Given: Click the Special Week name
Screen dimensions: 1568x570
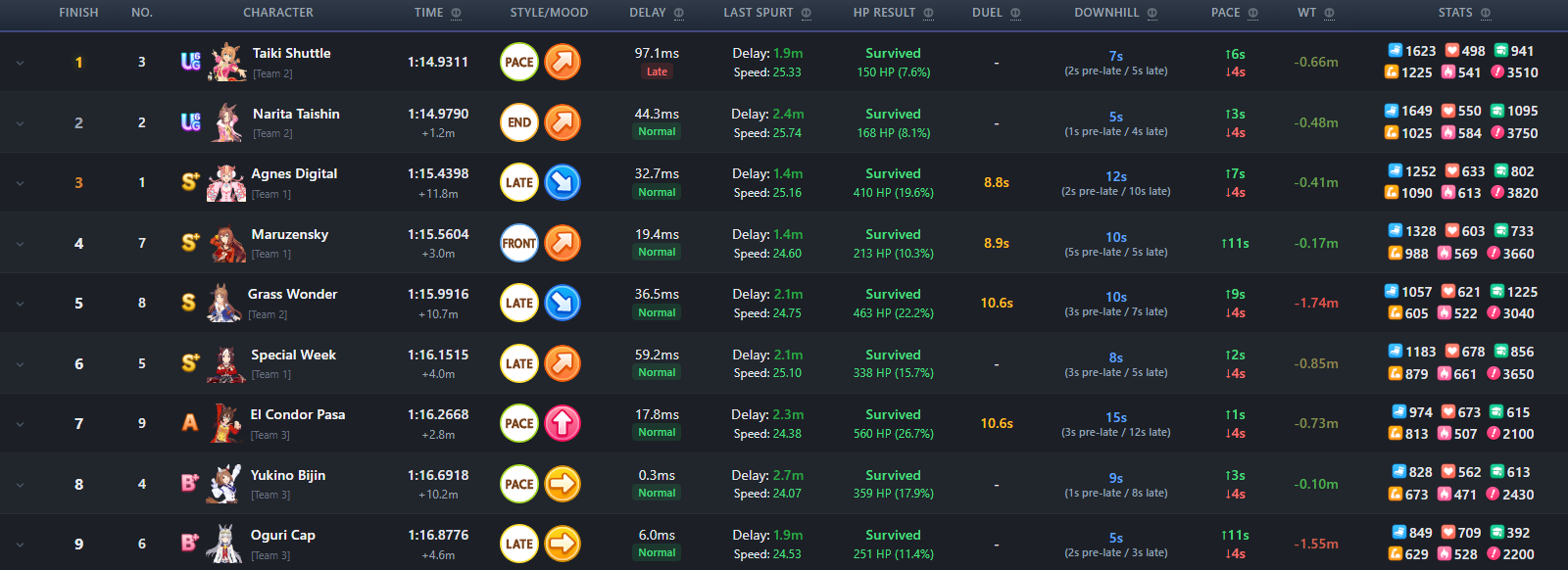Looking at the screenshot, I should click(x=293, y=355).
